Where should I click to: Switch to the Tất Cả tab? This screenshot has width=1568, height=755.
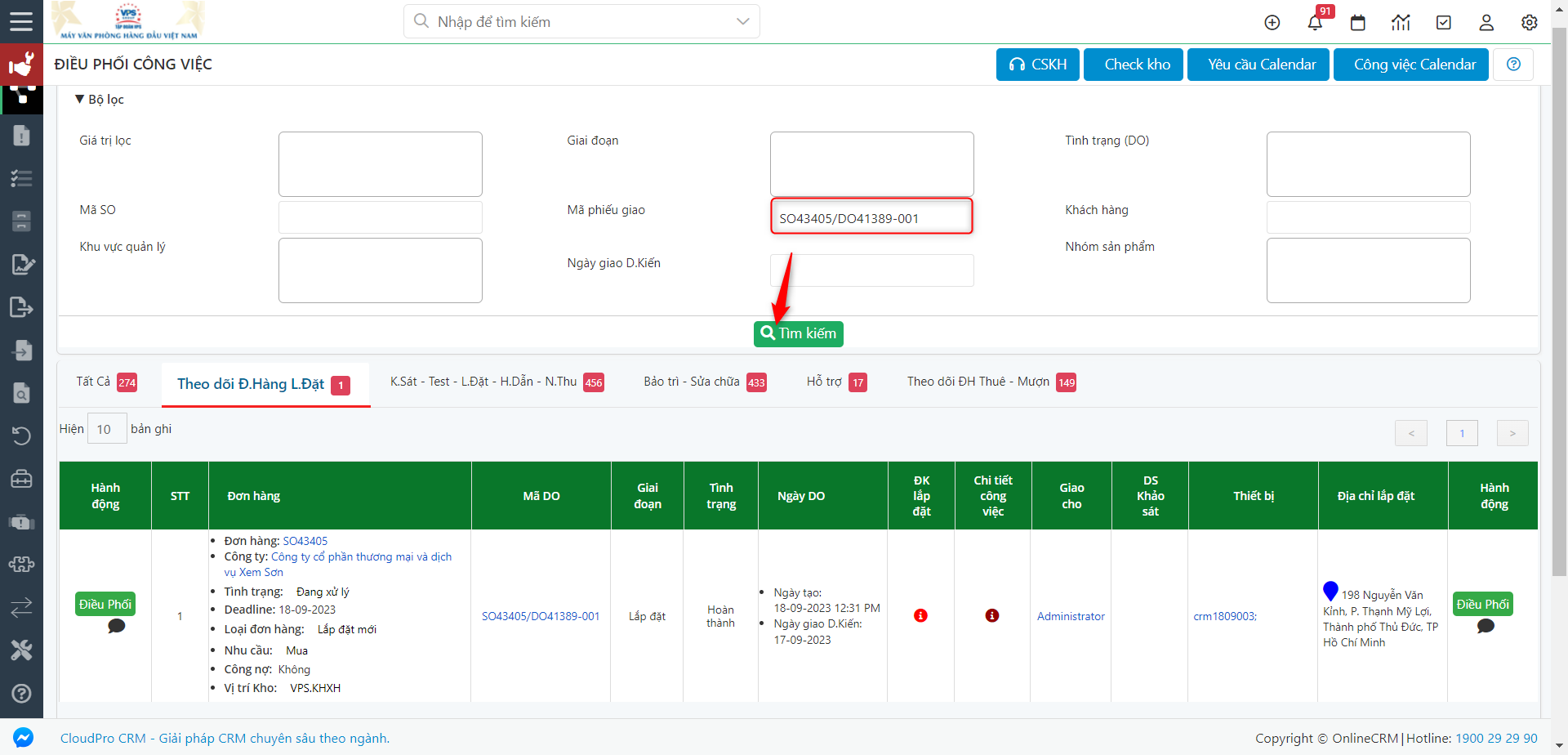tap(106, 382)
